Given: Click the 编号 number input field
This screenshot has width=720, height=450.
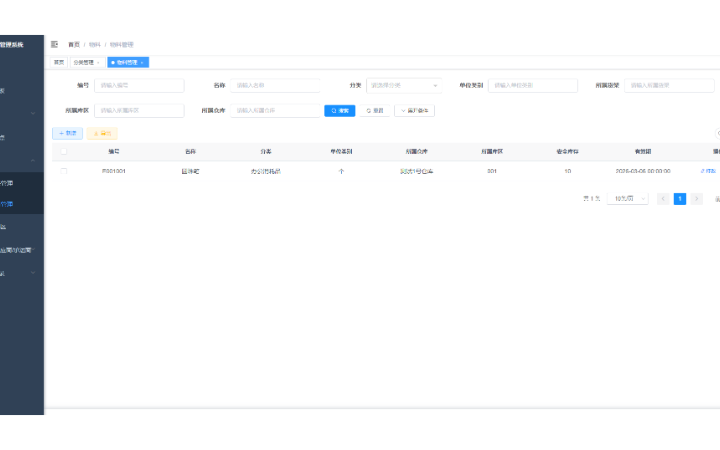Looking at the screenshot, I should point(139,86).
